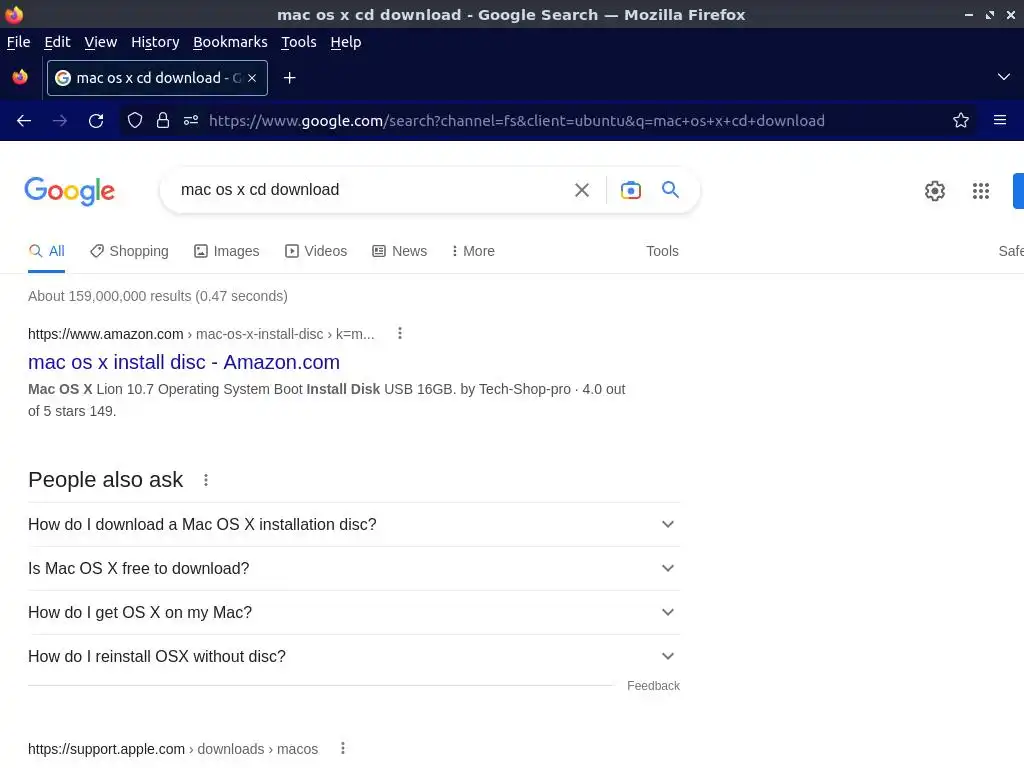
Task: Reload the current page
Action: coord(96,121)
